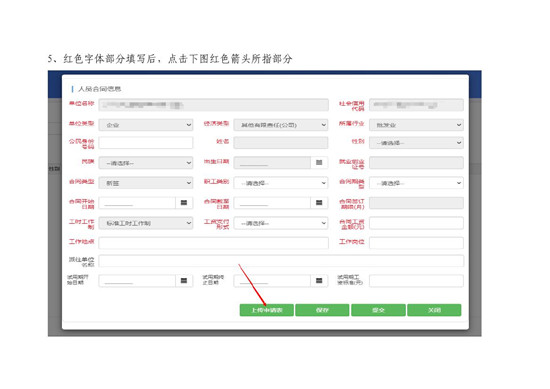550x389 pixels.
Task: Click the 保存 button
Action: point(322,310)
